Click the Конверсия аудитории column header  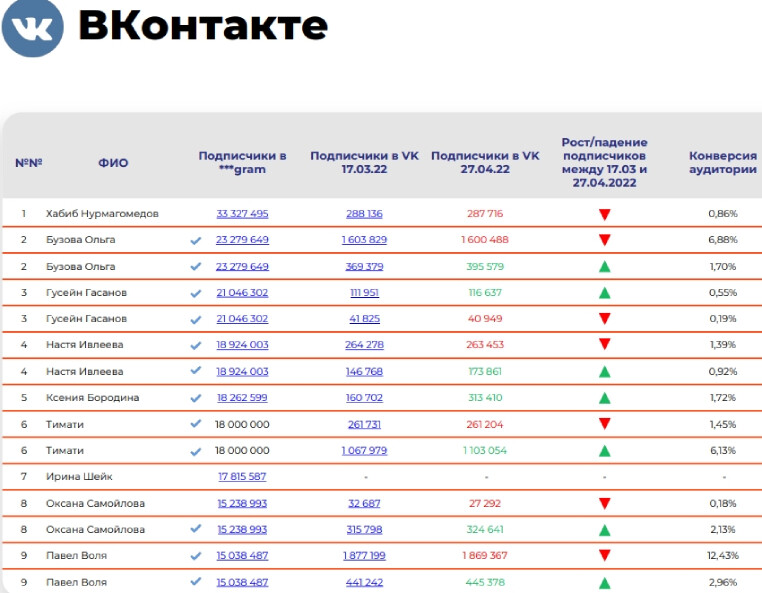point(722,162)
